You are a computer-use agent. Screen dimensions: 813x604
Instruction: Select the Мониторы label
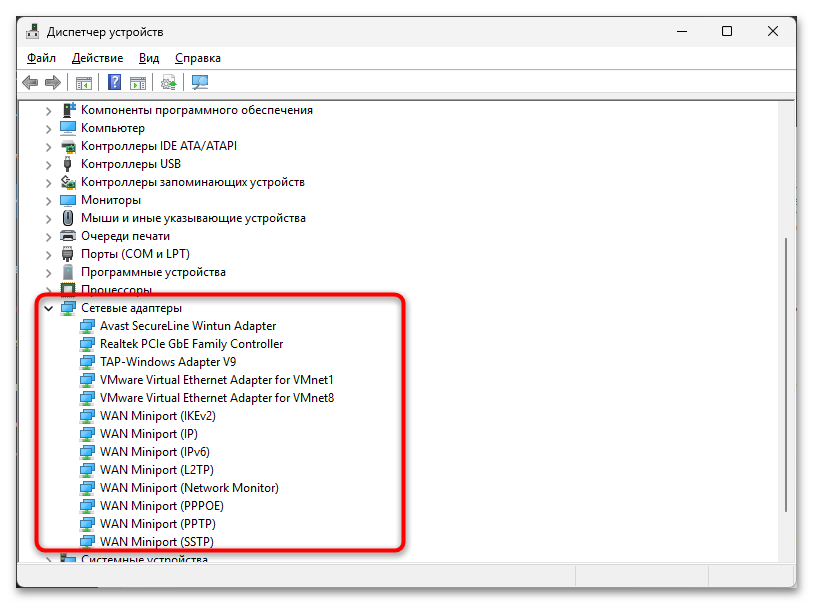coord(111,200)
